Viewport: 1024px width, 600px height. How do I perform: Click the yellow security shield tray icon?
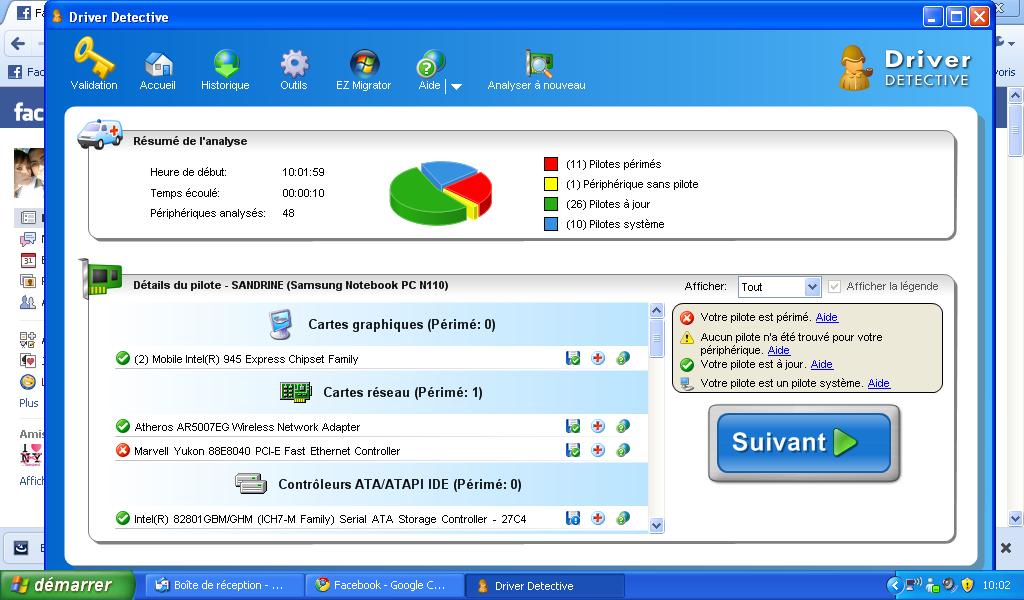coord(968,585)
